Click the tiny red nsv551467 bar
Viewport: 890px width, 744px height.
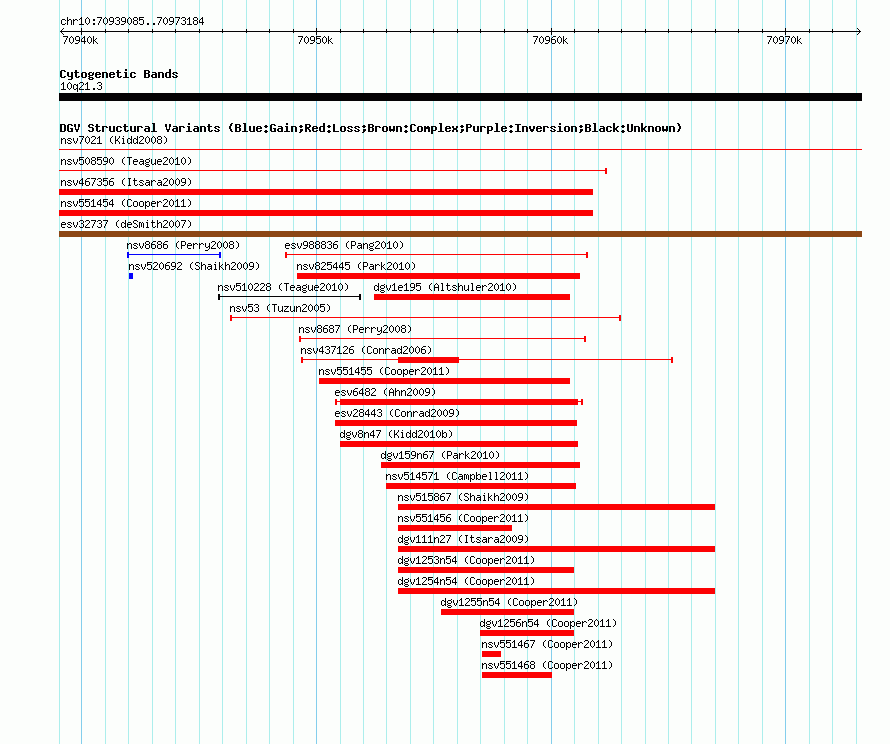[492, 654]
